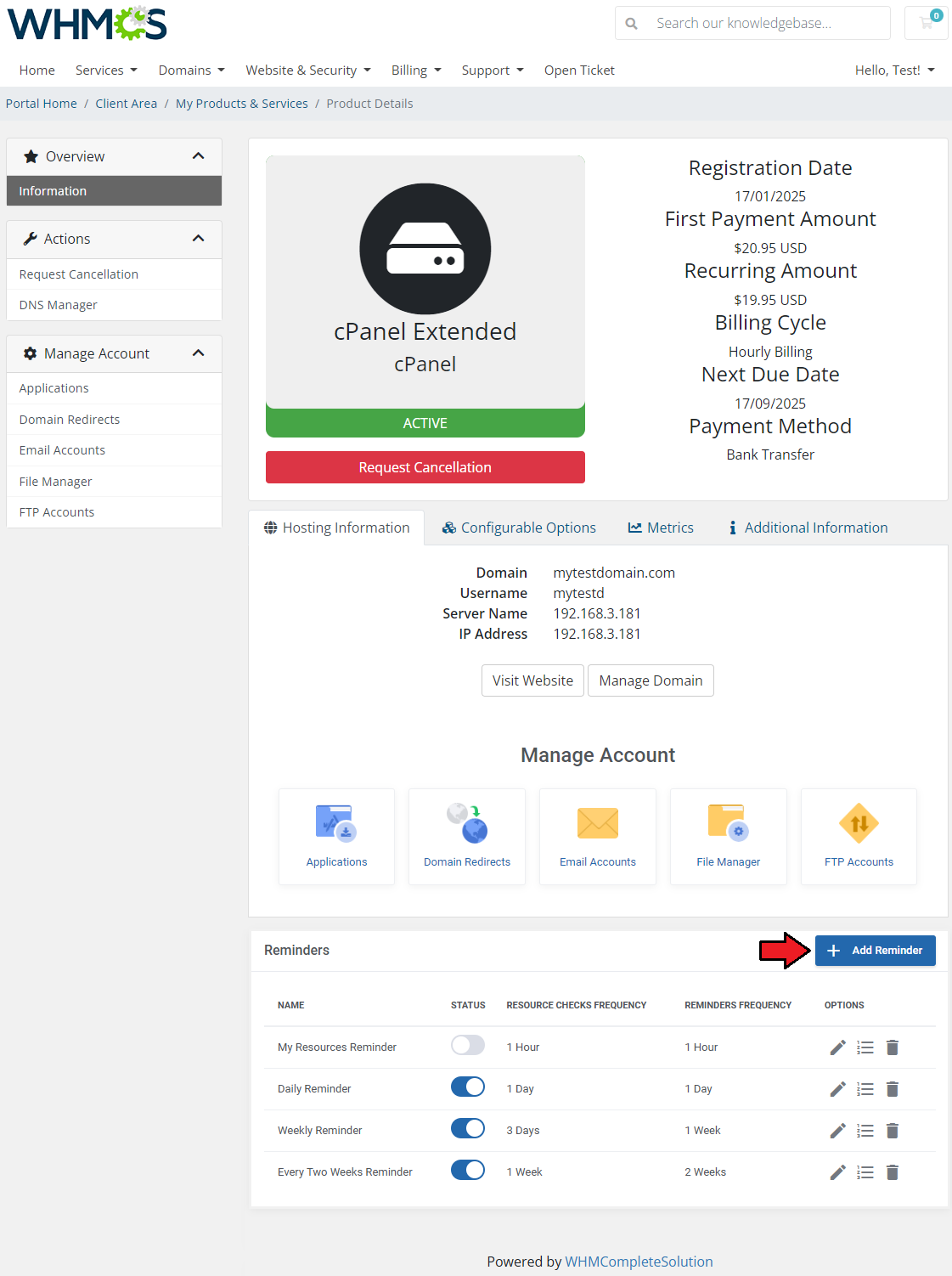Open the Services dropdown menu

[106, 71]
